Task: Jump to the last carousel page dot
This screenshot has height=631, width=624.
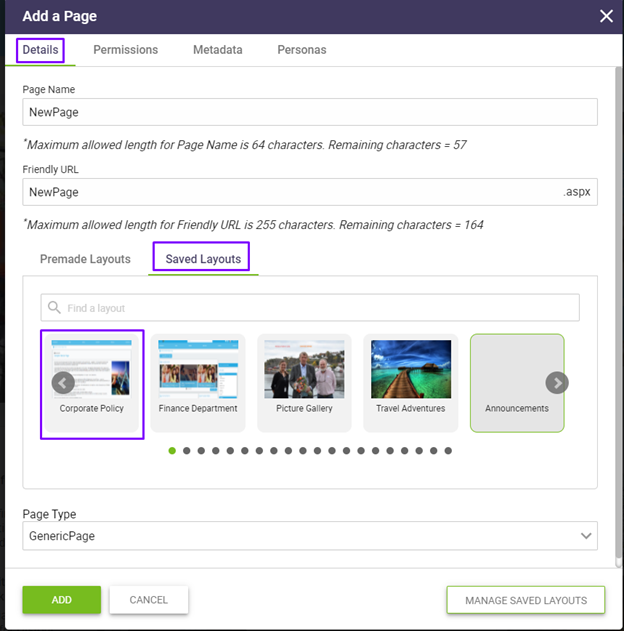Action: click(x=448, y=451)
